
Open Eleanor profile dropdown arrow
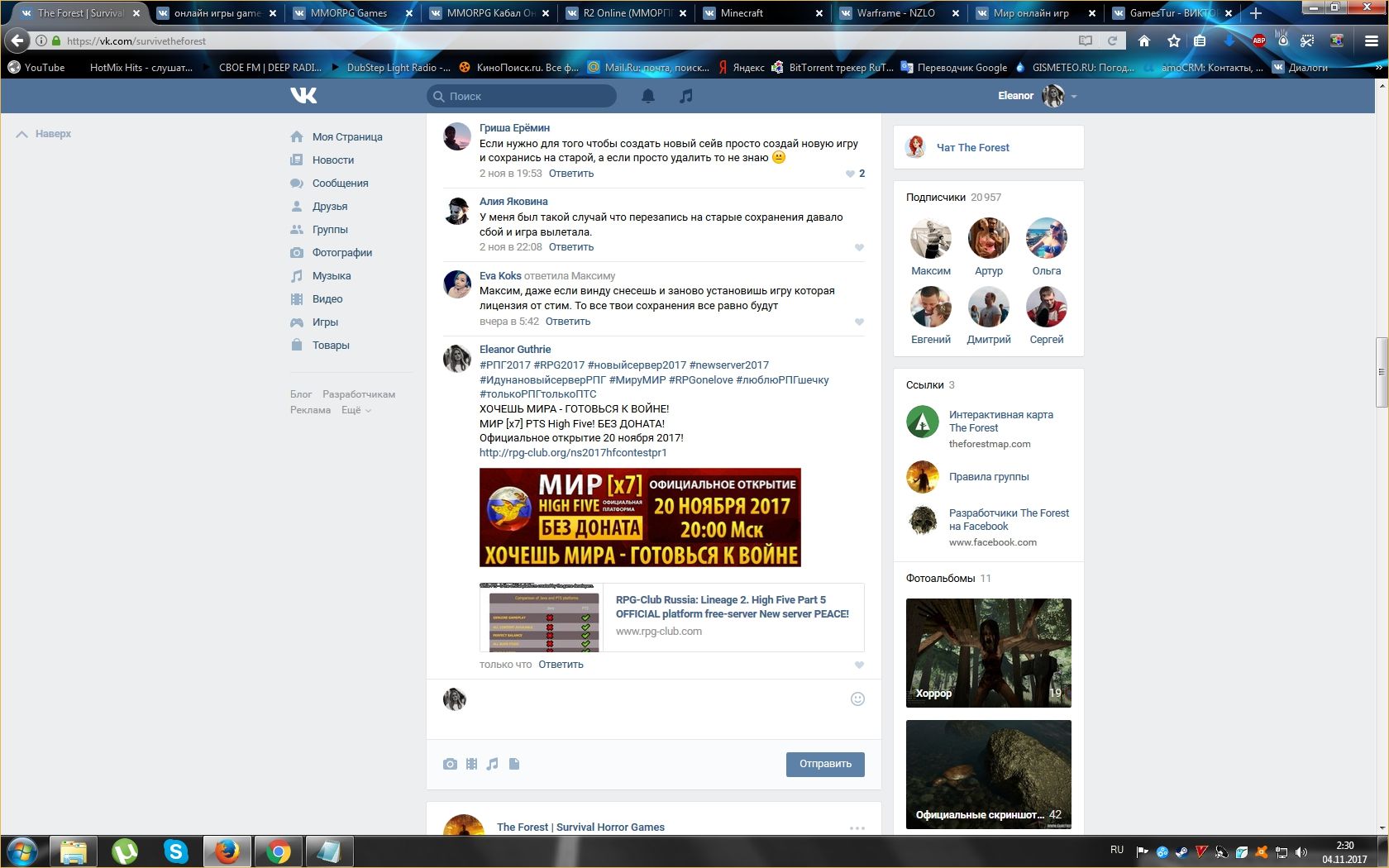point(1074,97)
